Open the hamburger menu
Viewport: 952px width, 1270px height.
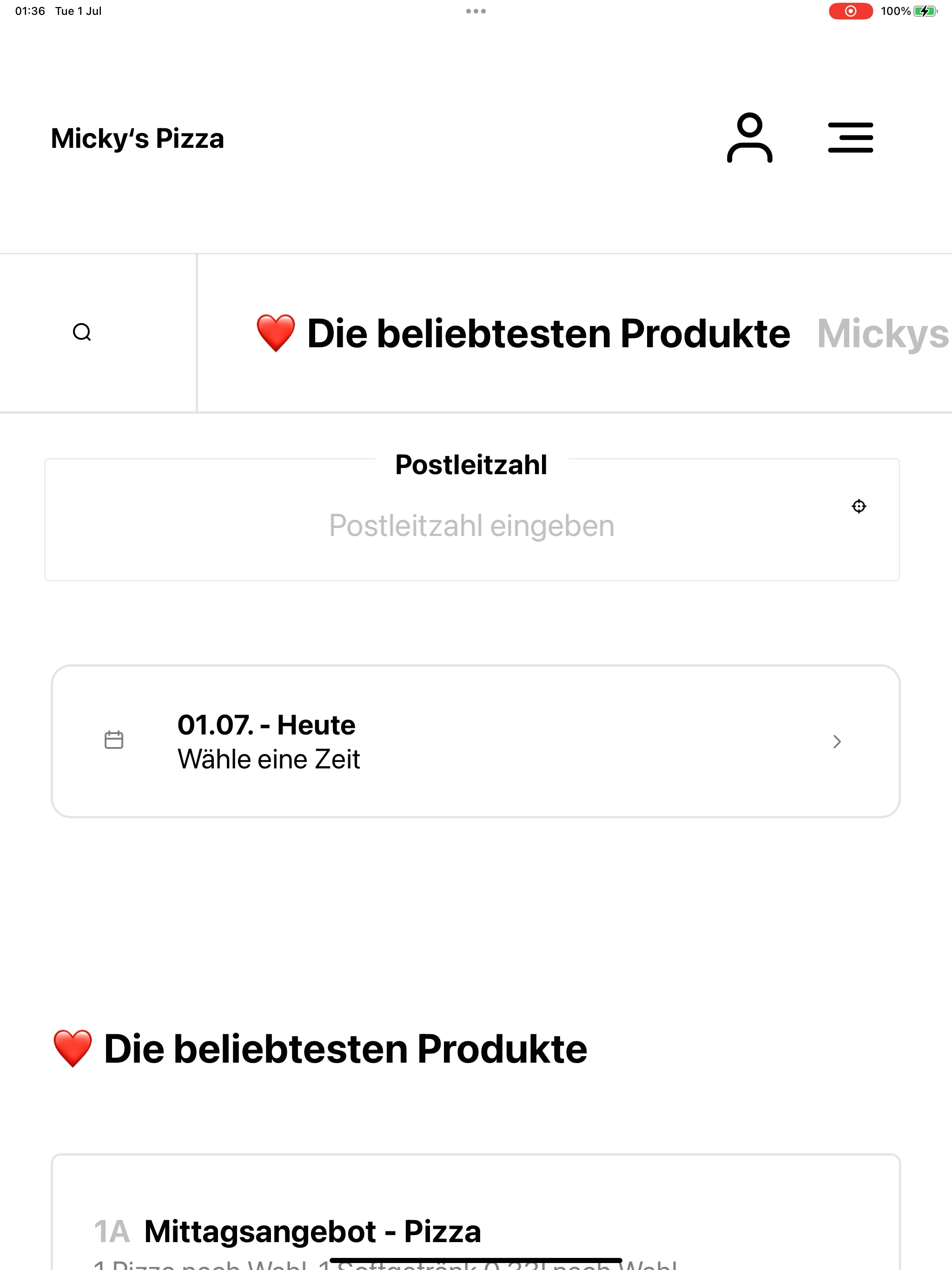(x=850, y=138)
